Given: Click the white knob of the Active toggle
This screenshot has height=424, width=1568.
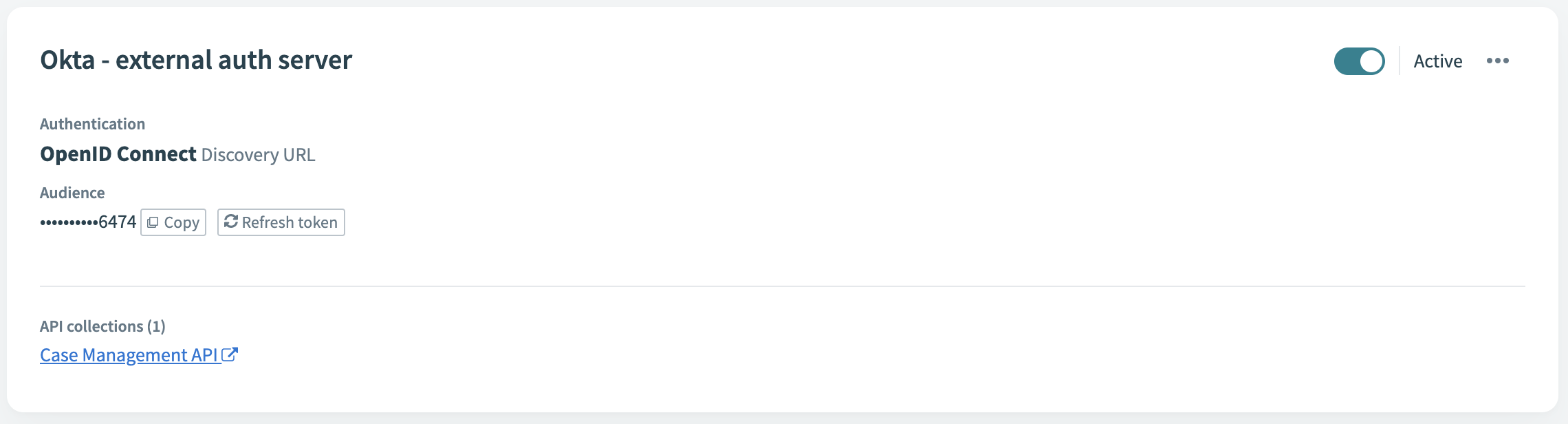Looking at the screenshot, I should click(1371, 61).
